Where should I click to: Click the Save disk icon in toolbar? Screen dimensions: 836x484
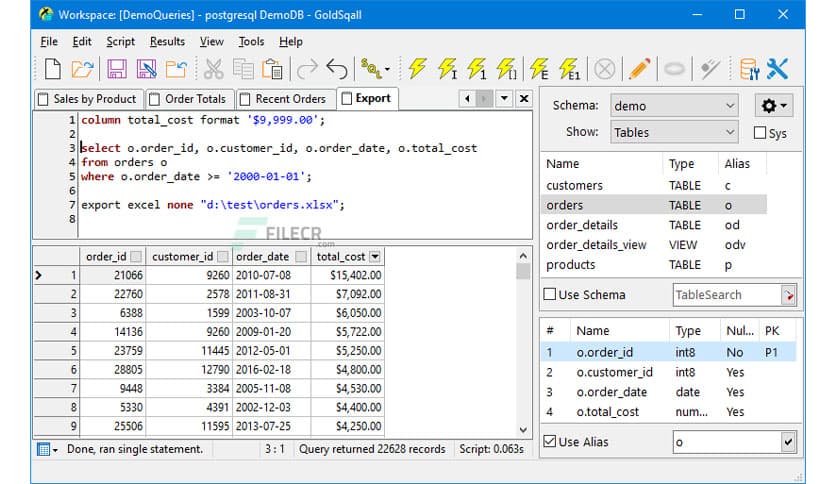(115, 69)
